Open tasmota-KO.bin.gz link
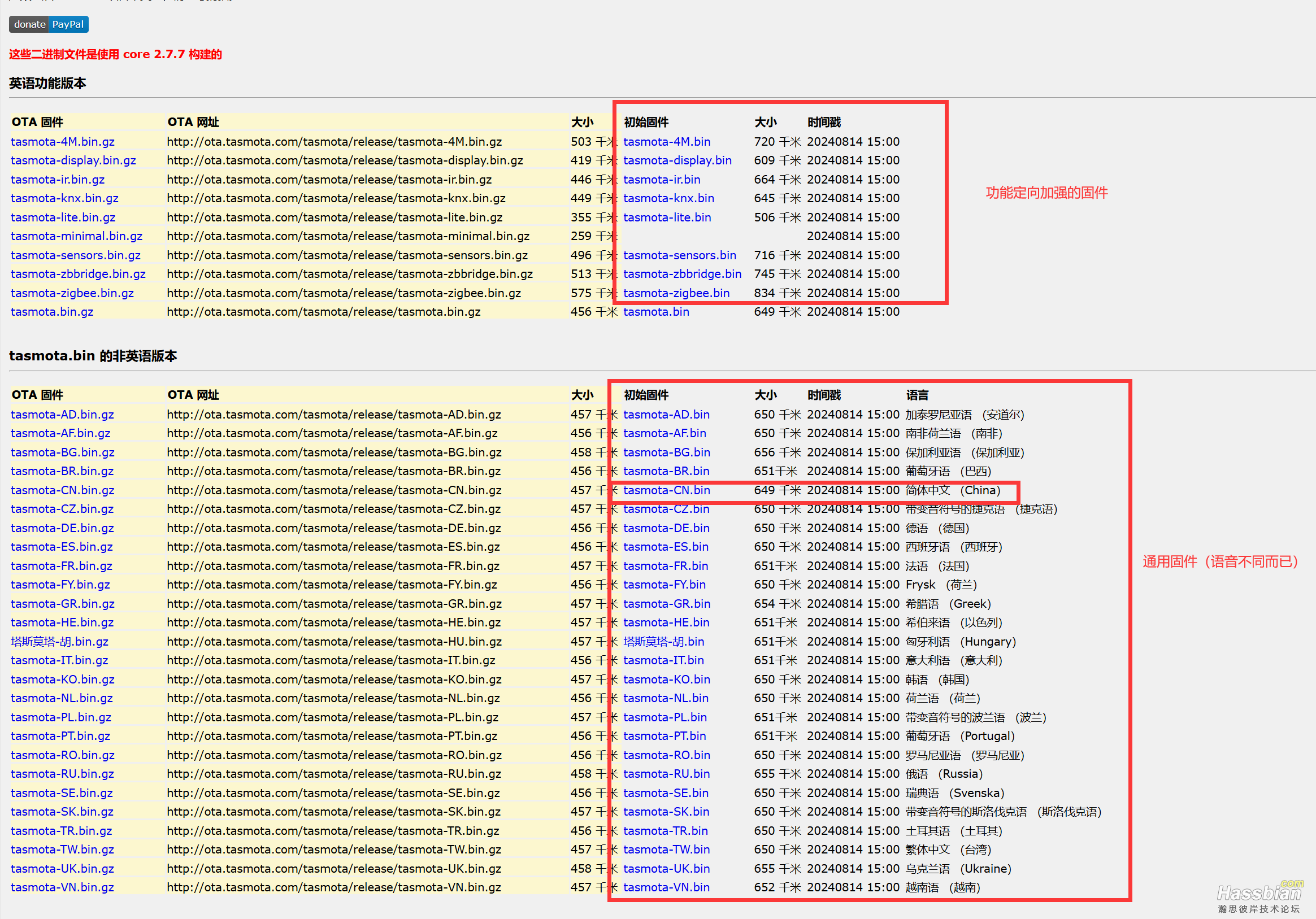The height and width of the screenshot is (919, 1316). pos(63,679)
